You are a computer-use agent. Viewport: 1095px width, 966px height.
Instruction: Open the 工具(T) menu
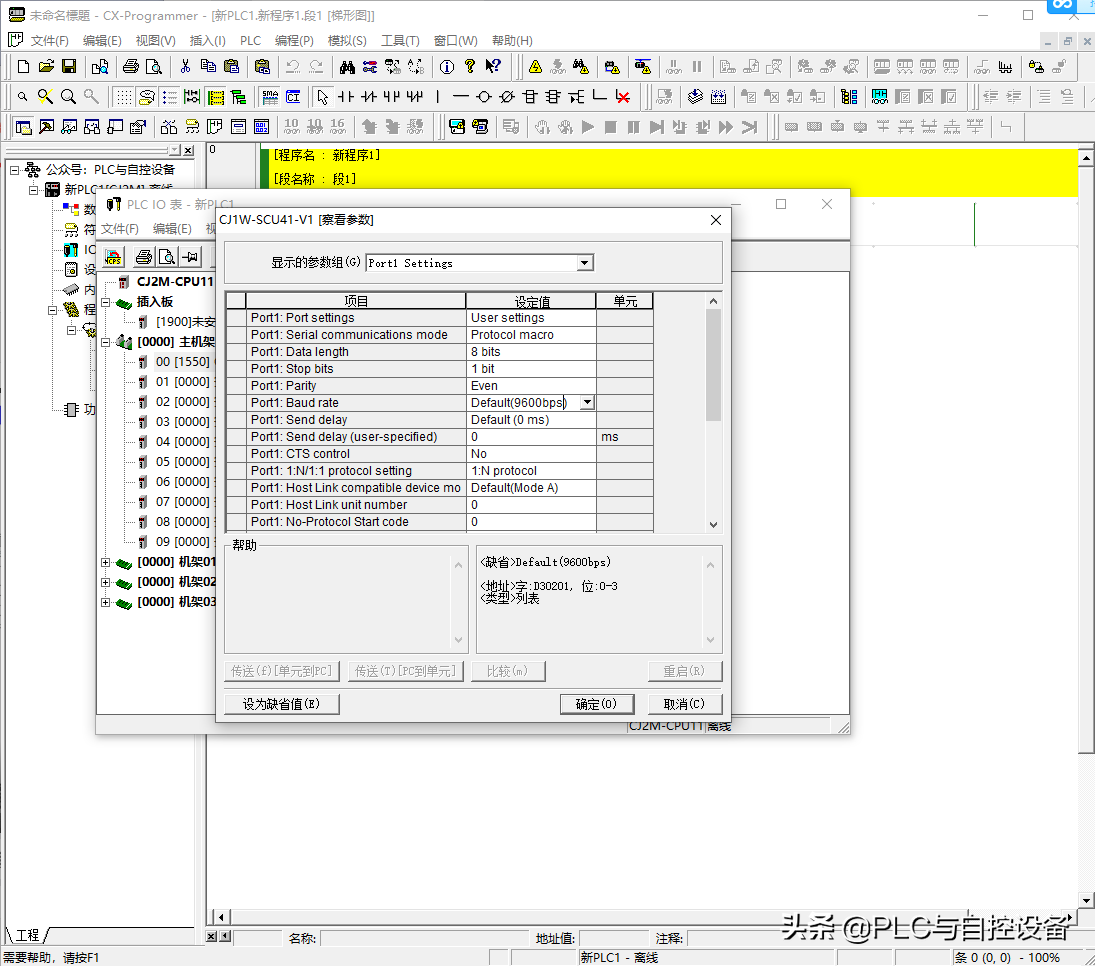click(x=400, y=41)
